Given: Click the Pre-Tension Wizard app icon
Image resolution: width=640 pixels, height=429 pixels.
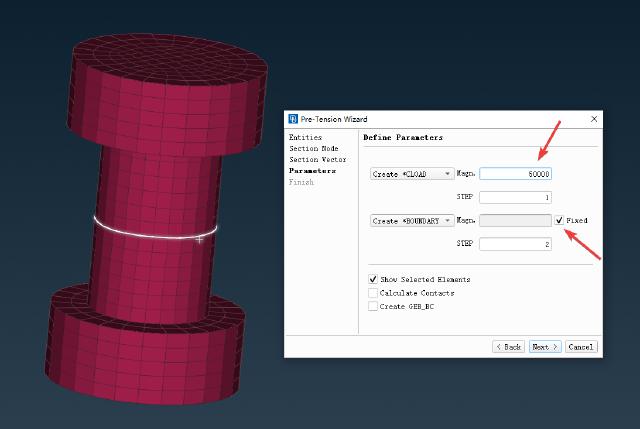Looking at the screenshot, I should (293, 119).
